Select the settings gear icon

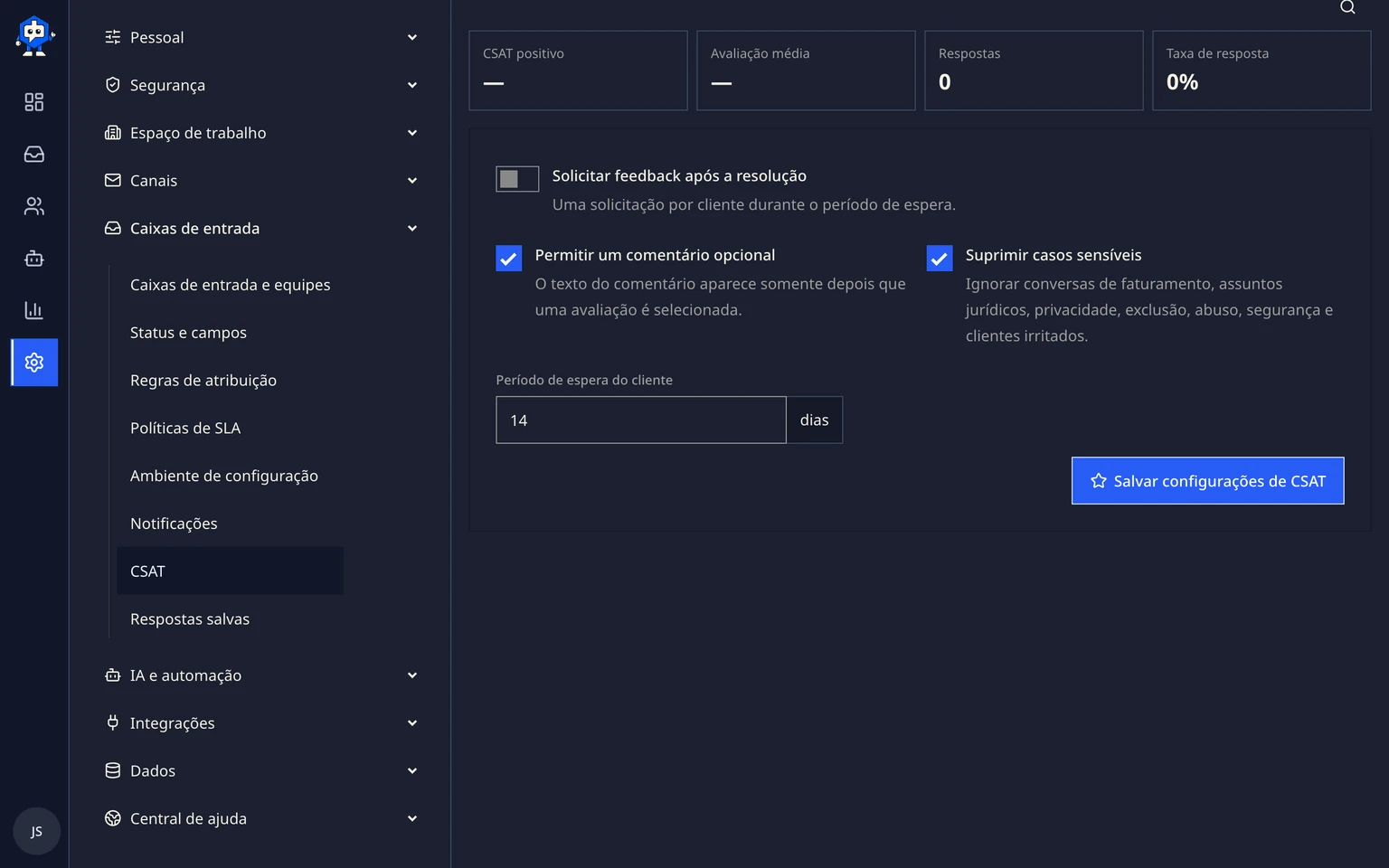click(34, 363)
